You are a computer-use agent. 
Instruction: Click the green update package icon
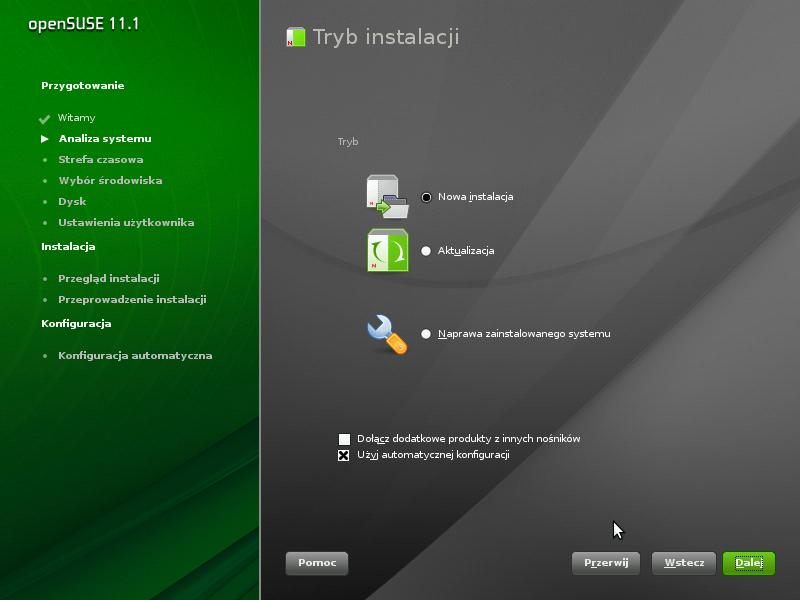(388, 250)
